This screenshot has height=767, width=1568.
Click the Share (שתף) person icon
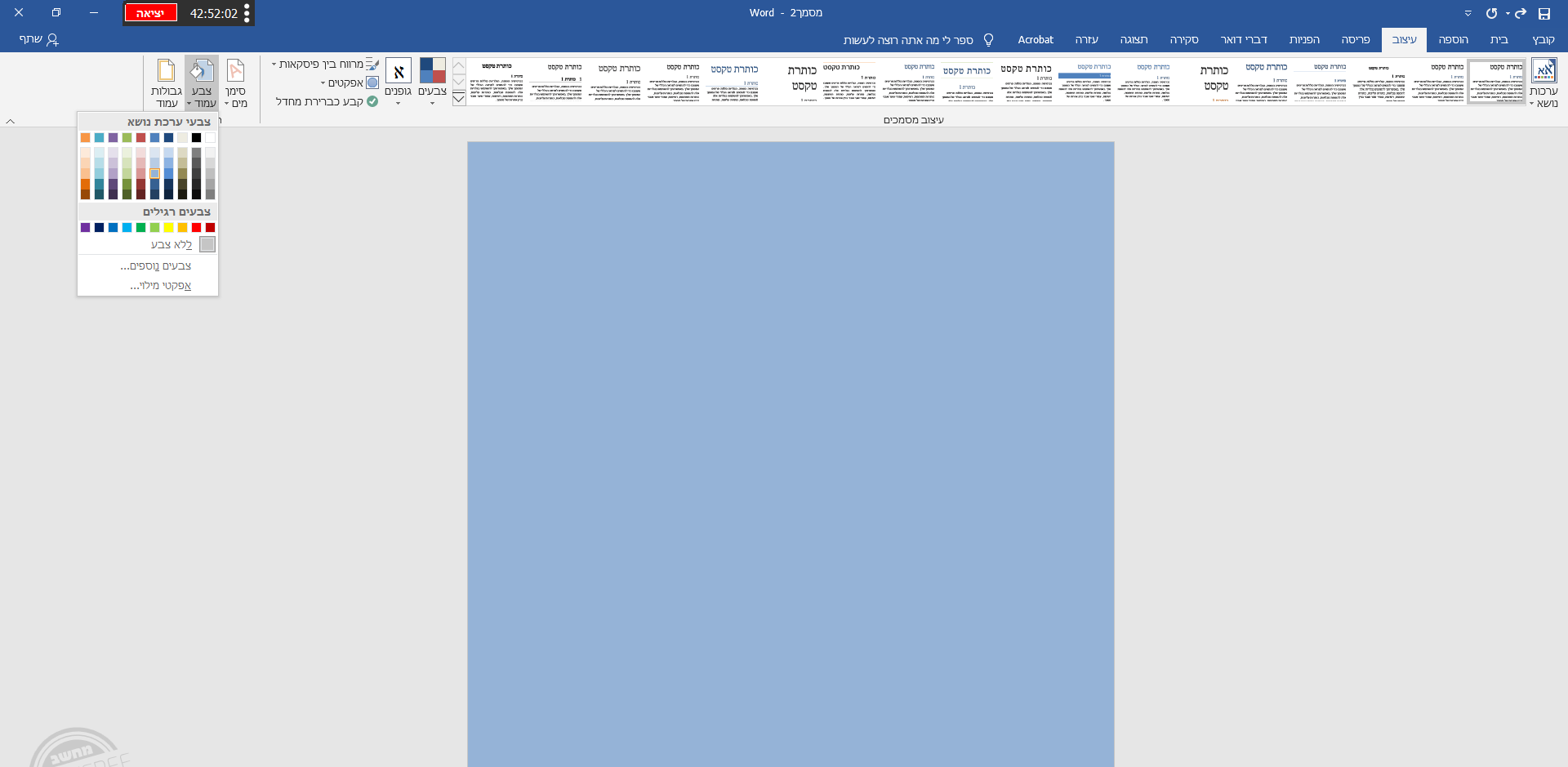[x=52, y=39]
